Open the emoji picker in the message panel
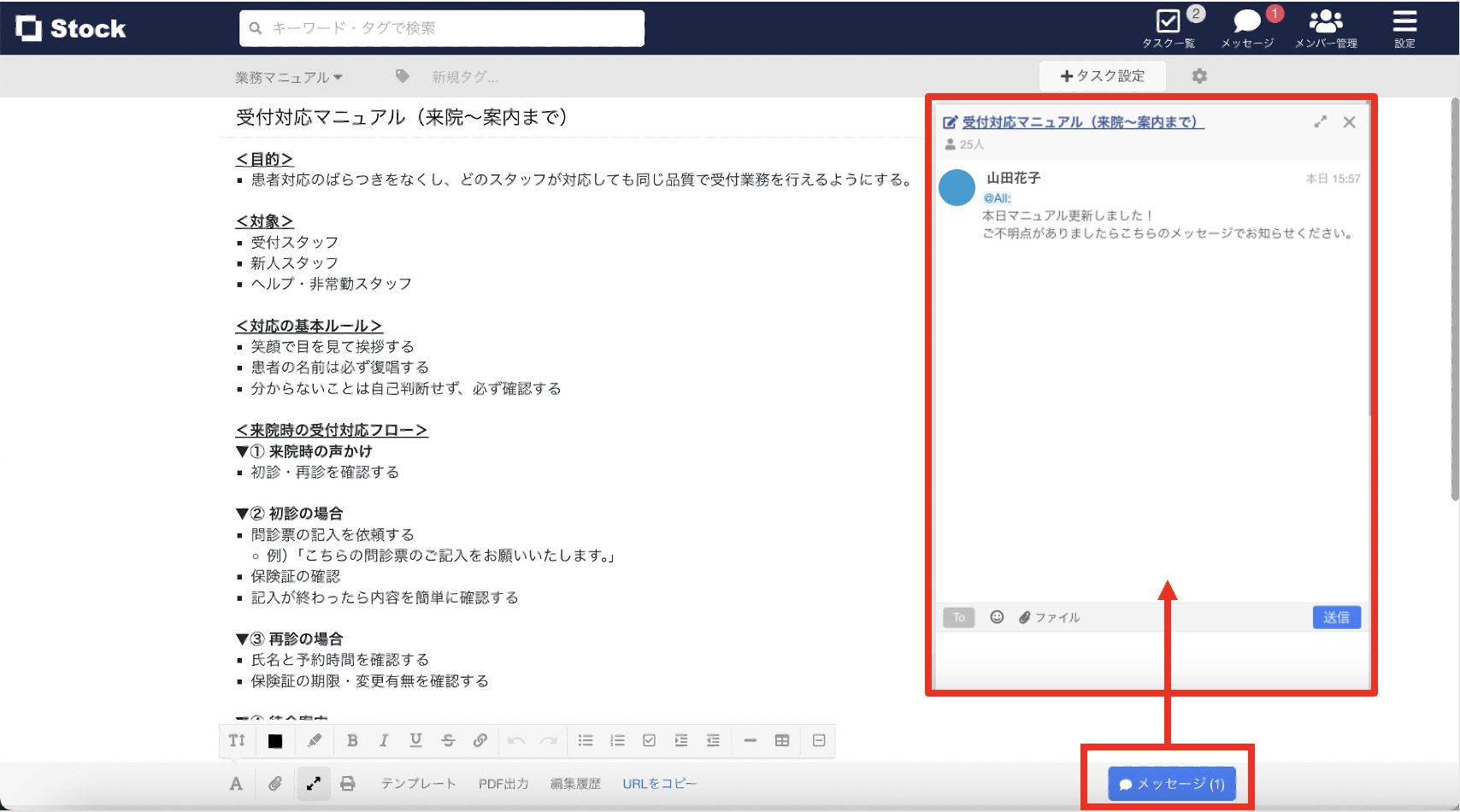The height and width of the screenshot is (812, 1460). (997, 617)
